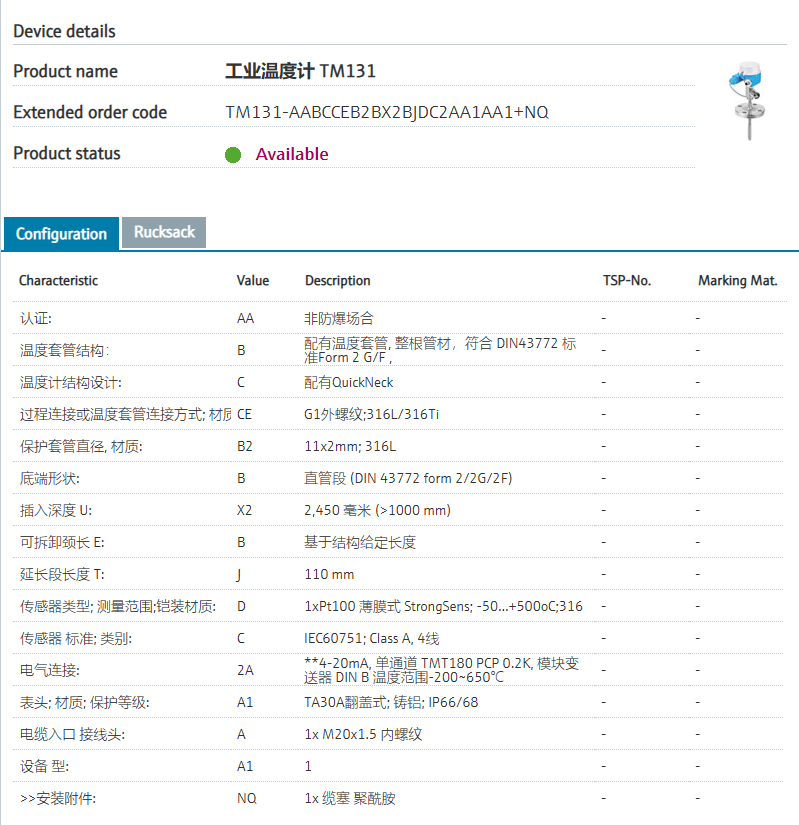Switch to the Rucksack tab
The width and height of the screenshot is (799, 825).
click(164, 232)
